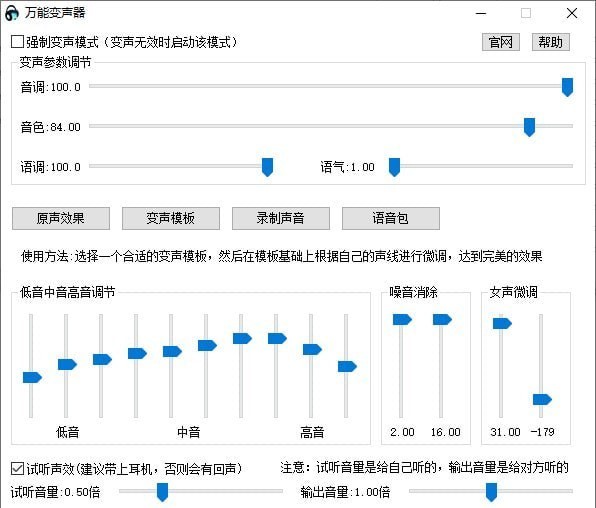Click the 语调 intonation slider handle
This screenshot has width=596, height=508.
click(x=268, y=167)
